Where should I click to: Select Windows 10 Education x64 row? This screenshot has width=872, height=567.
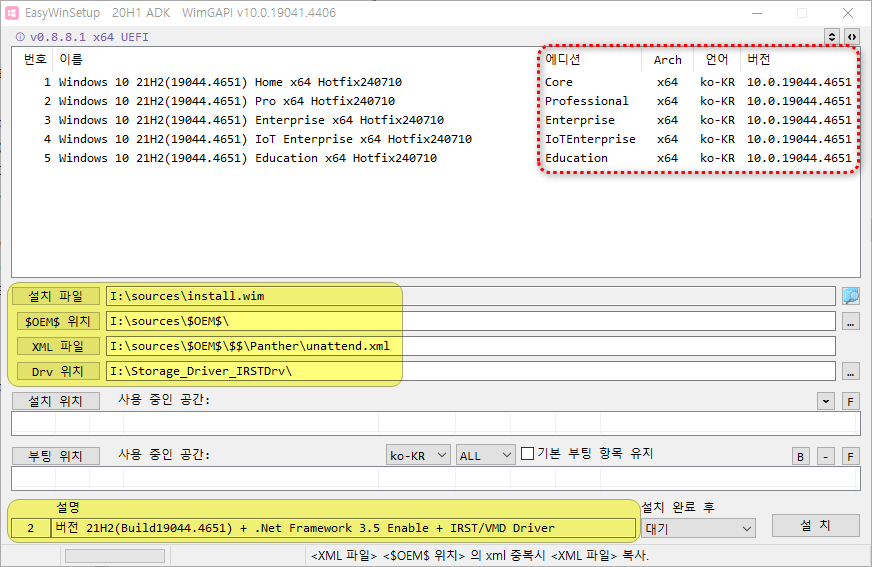(437, 158)
